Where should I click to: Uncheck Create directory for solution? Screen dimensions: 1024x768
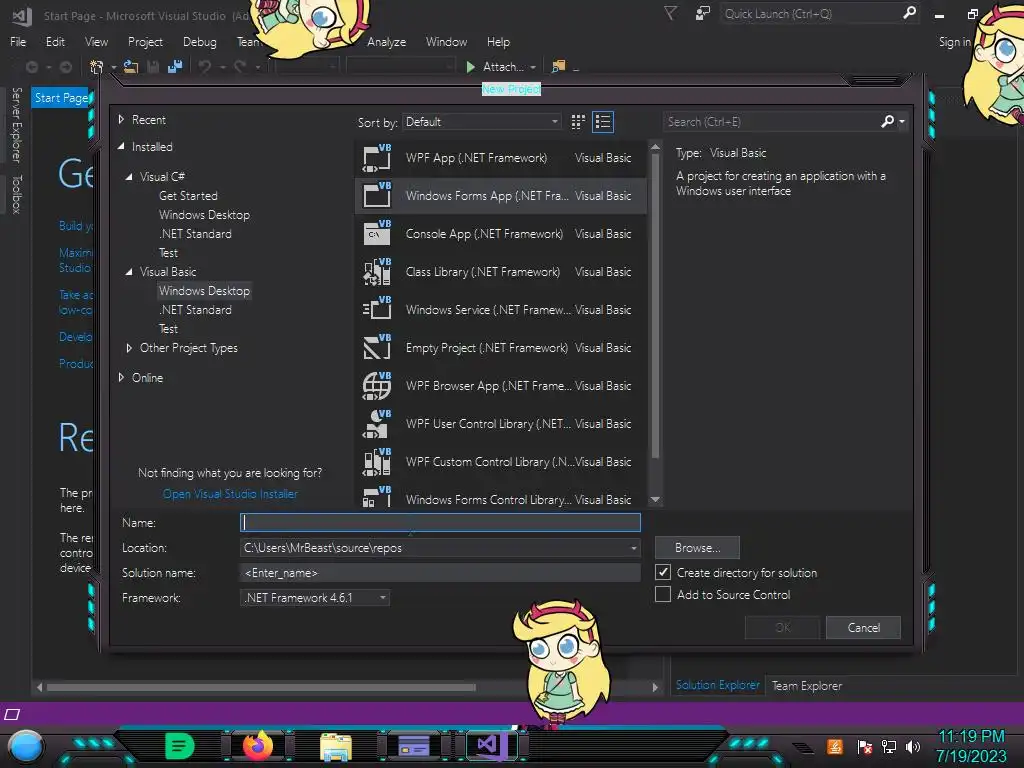[x=663, y=573]
